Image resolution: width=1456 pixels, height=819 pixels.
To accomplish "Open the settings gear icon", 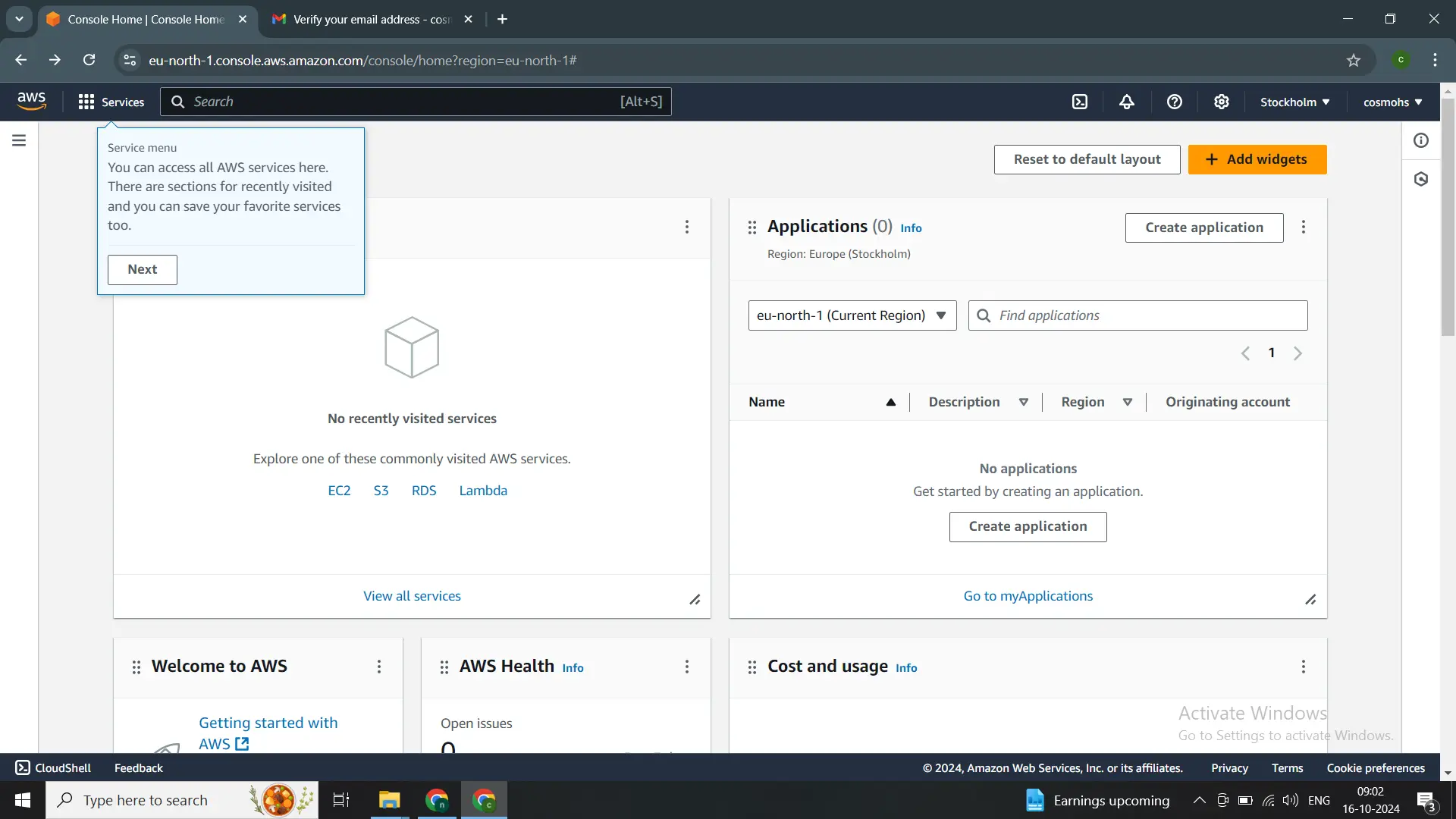I will point(1222,102).
